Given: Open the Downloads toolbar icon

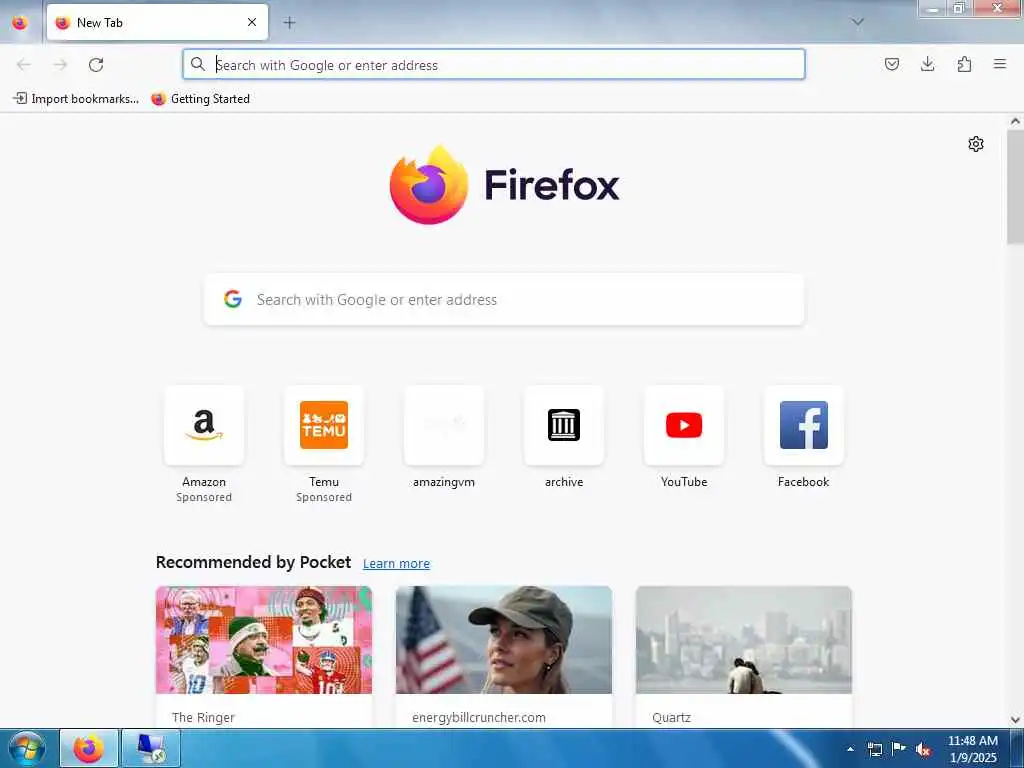Looking at the screenshot, I should click(927, 64).
